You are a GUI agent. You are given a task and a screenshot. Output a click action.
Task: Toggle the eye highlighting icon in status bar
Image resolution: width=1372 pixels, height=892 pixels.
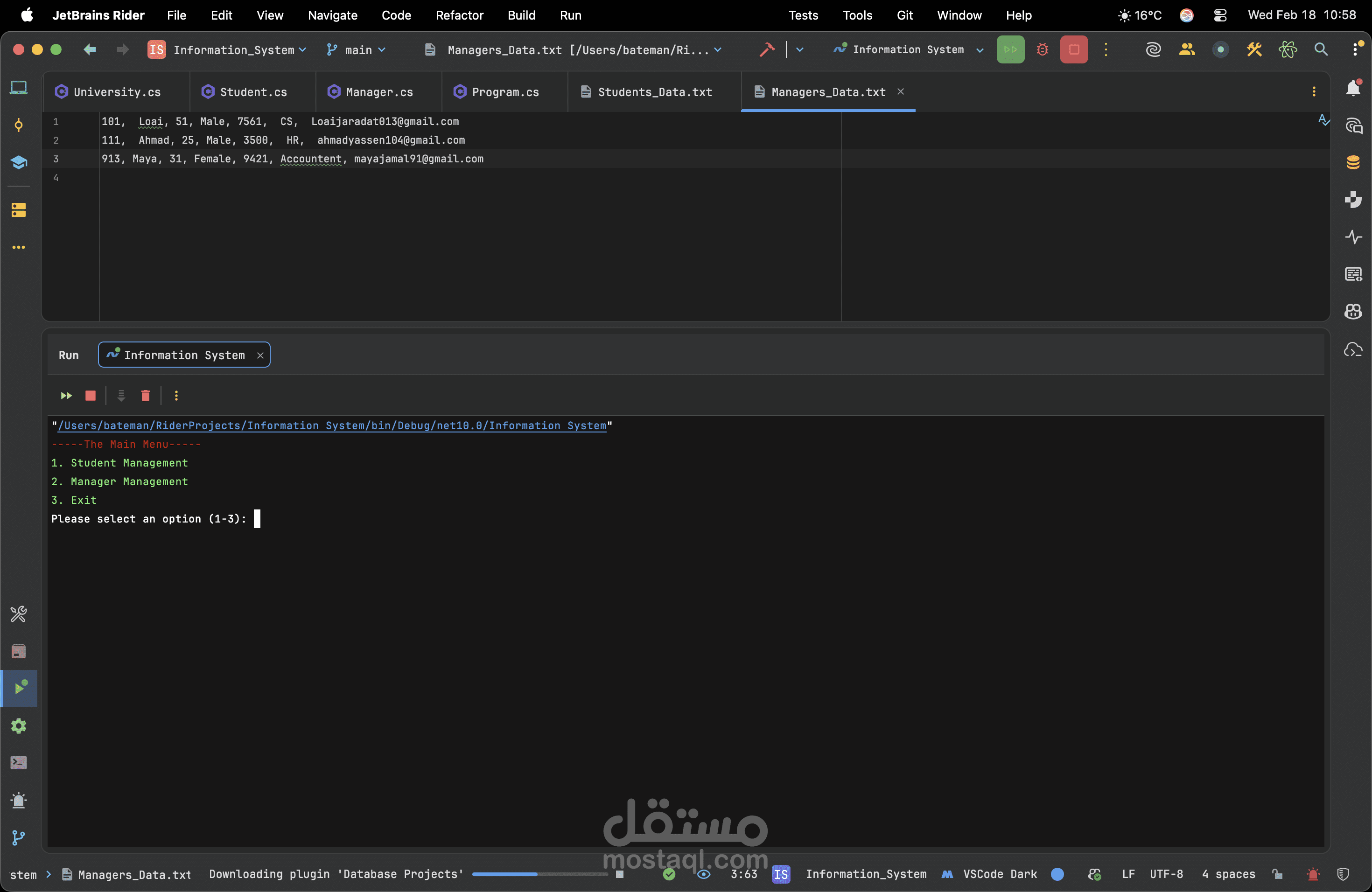click(x=703, y=874)
